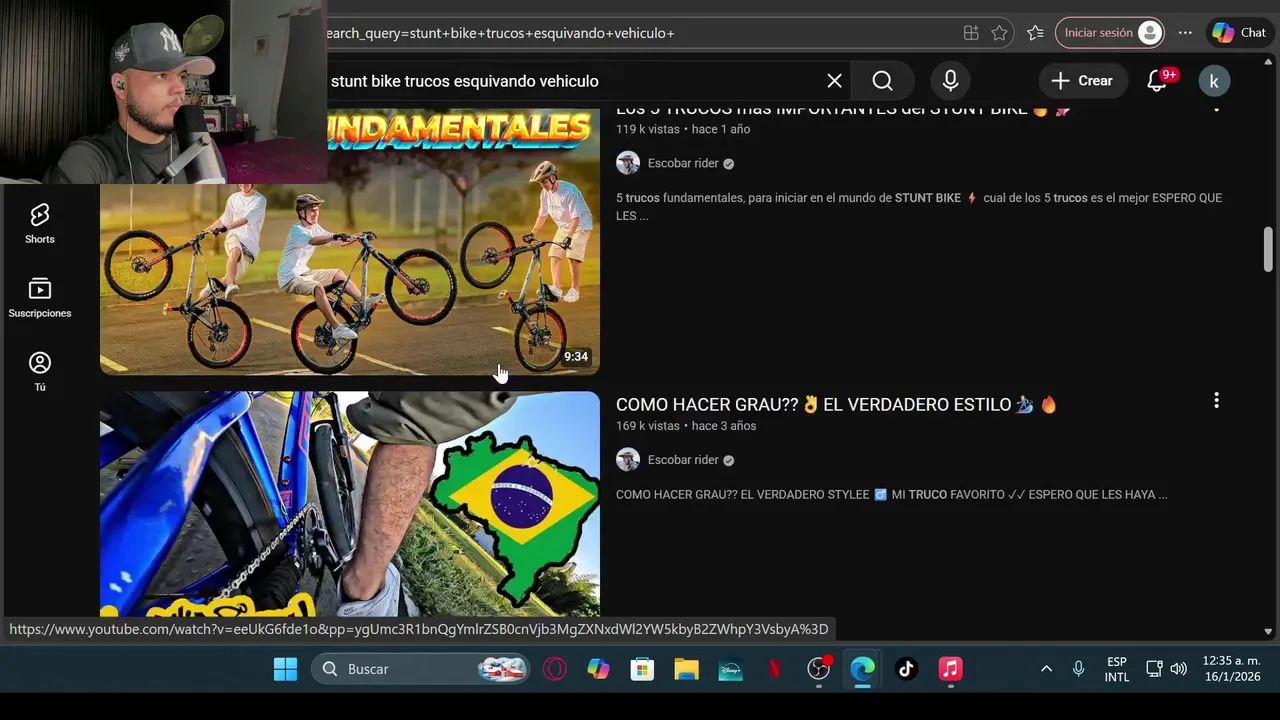Open Apple Music from the taskbar
This screenshot has height=720, width=1280.
[x=950, y=669]
